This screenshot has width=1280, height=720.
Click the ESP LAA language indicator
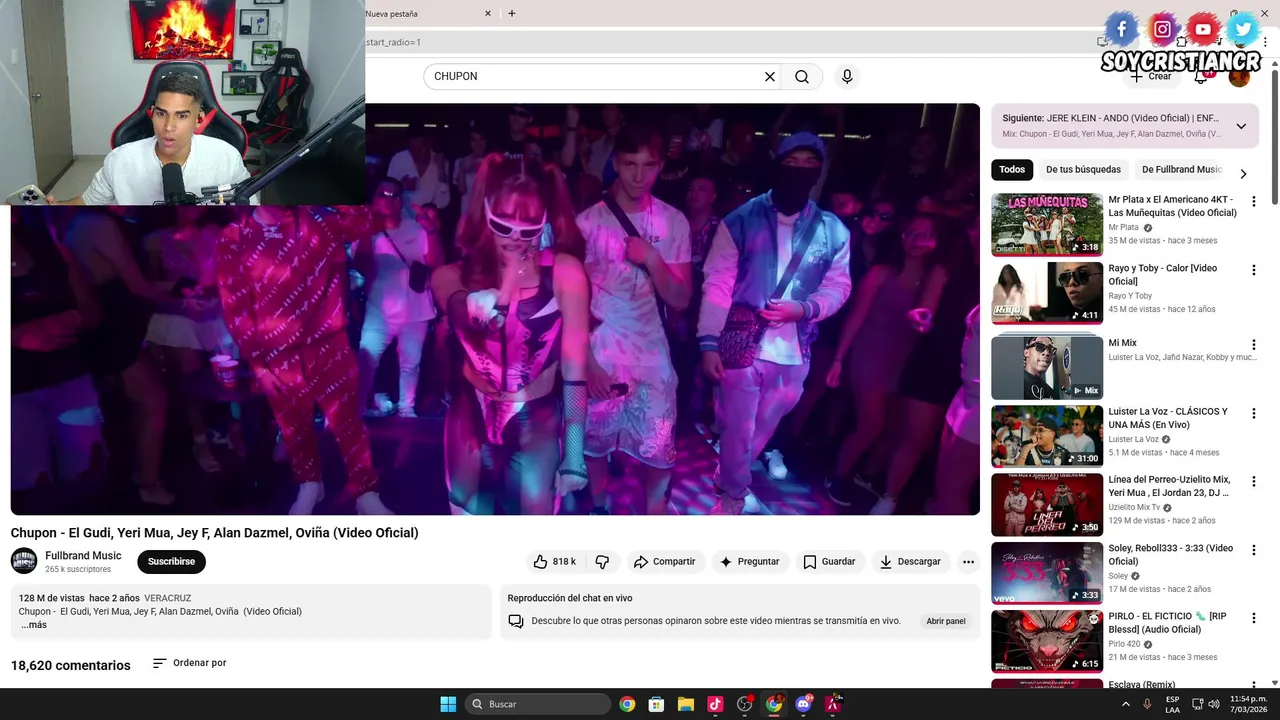(1173, 704)
